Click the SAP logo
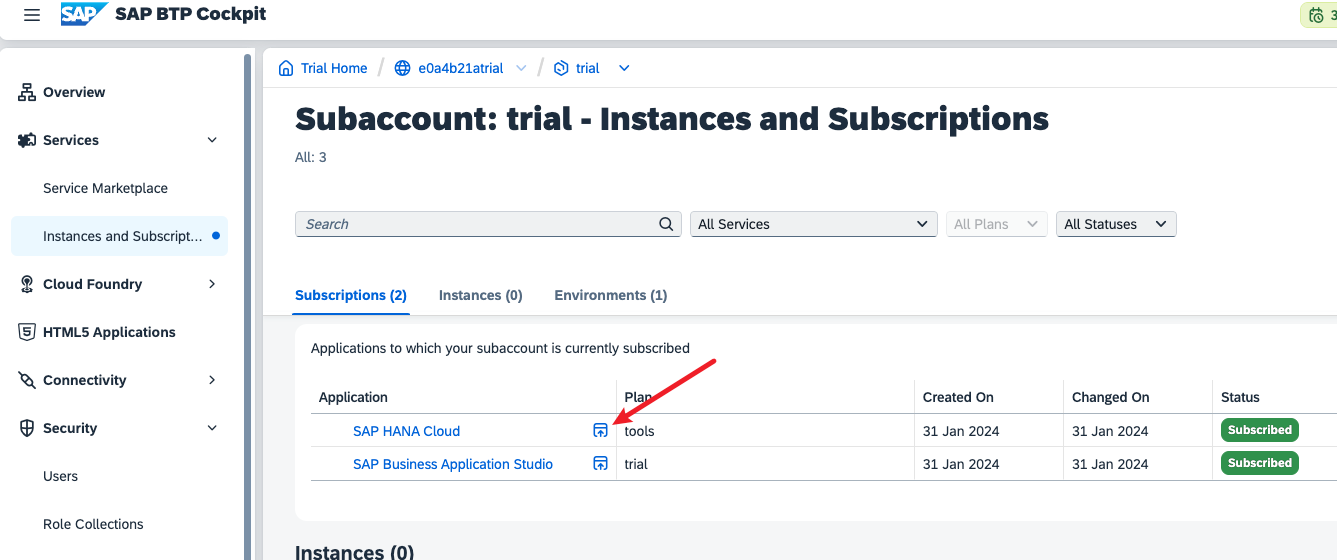Viewport: 1337px width, 560px height. (83, 15)
